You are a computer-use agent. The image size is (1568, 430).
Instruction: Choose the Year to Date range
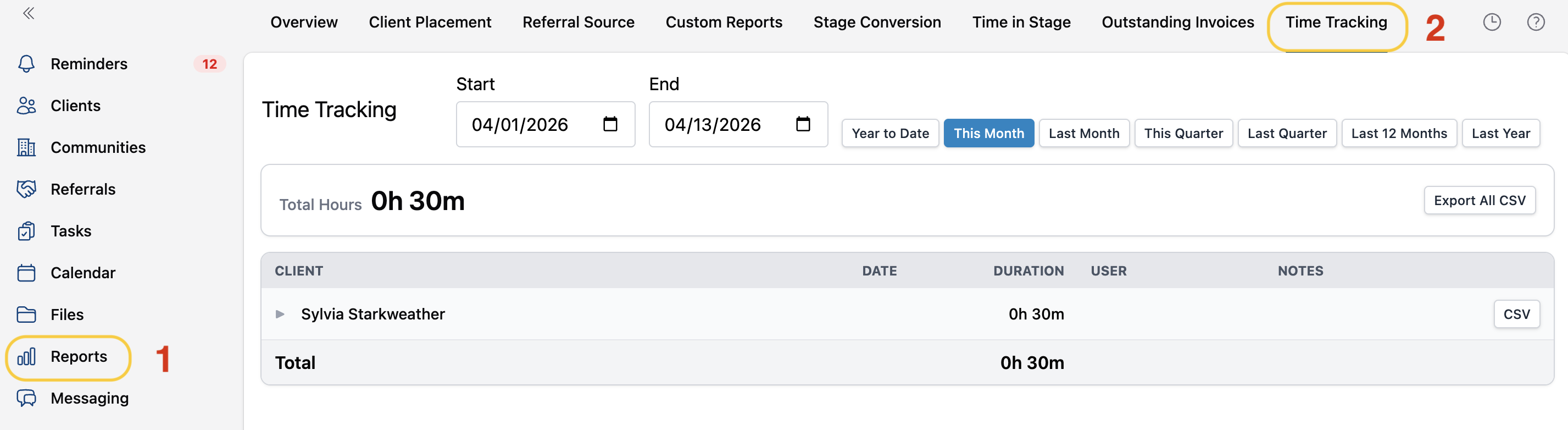[890, 134]
